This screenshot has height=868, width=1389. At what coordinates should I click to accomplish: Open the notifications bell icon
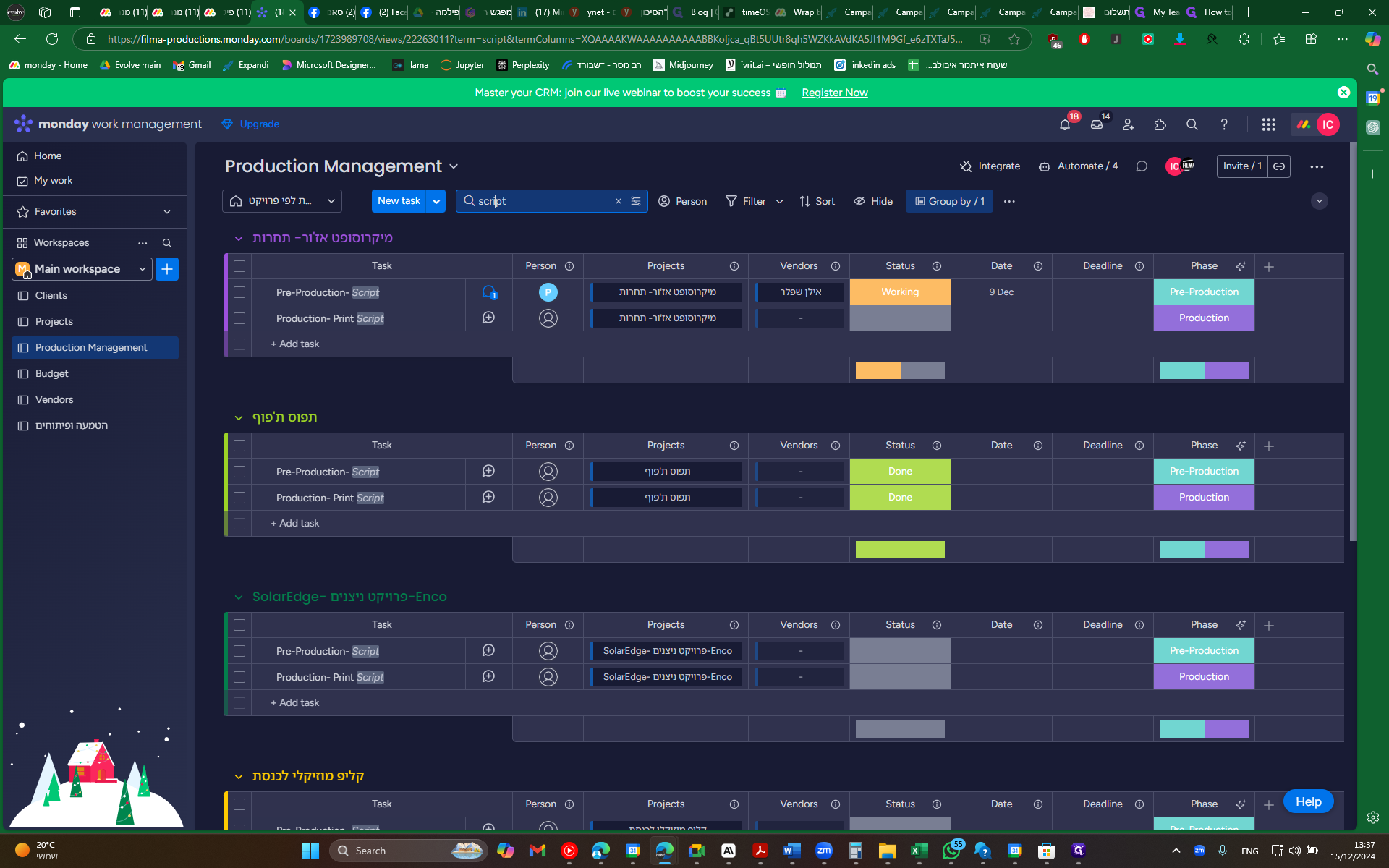tap(1064, 125)
